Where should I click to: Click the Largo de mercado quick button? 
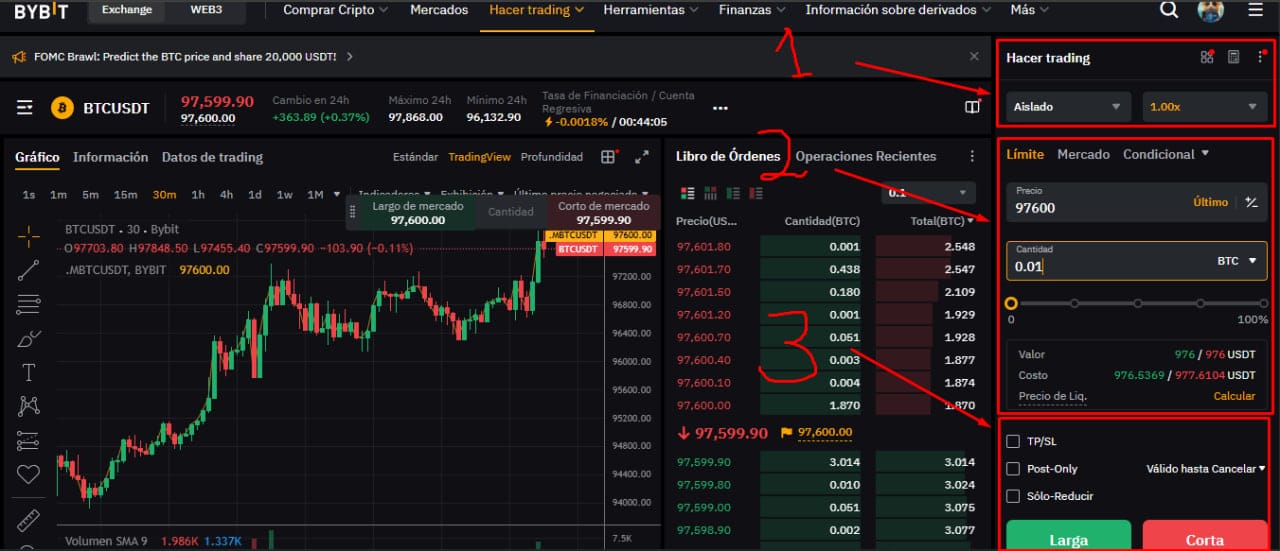pos(417,213)
